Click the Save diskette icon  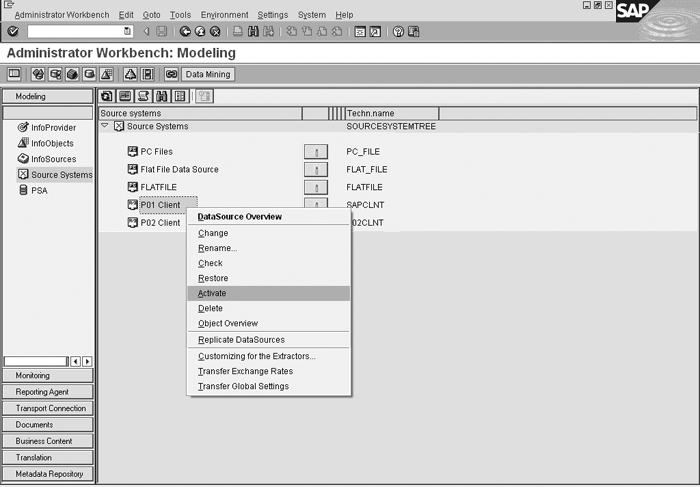162,31
